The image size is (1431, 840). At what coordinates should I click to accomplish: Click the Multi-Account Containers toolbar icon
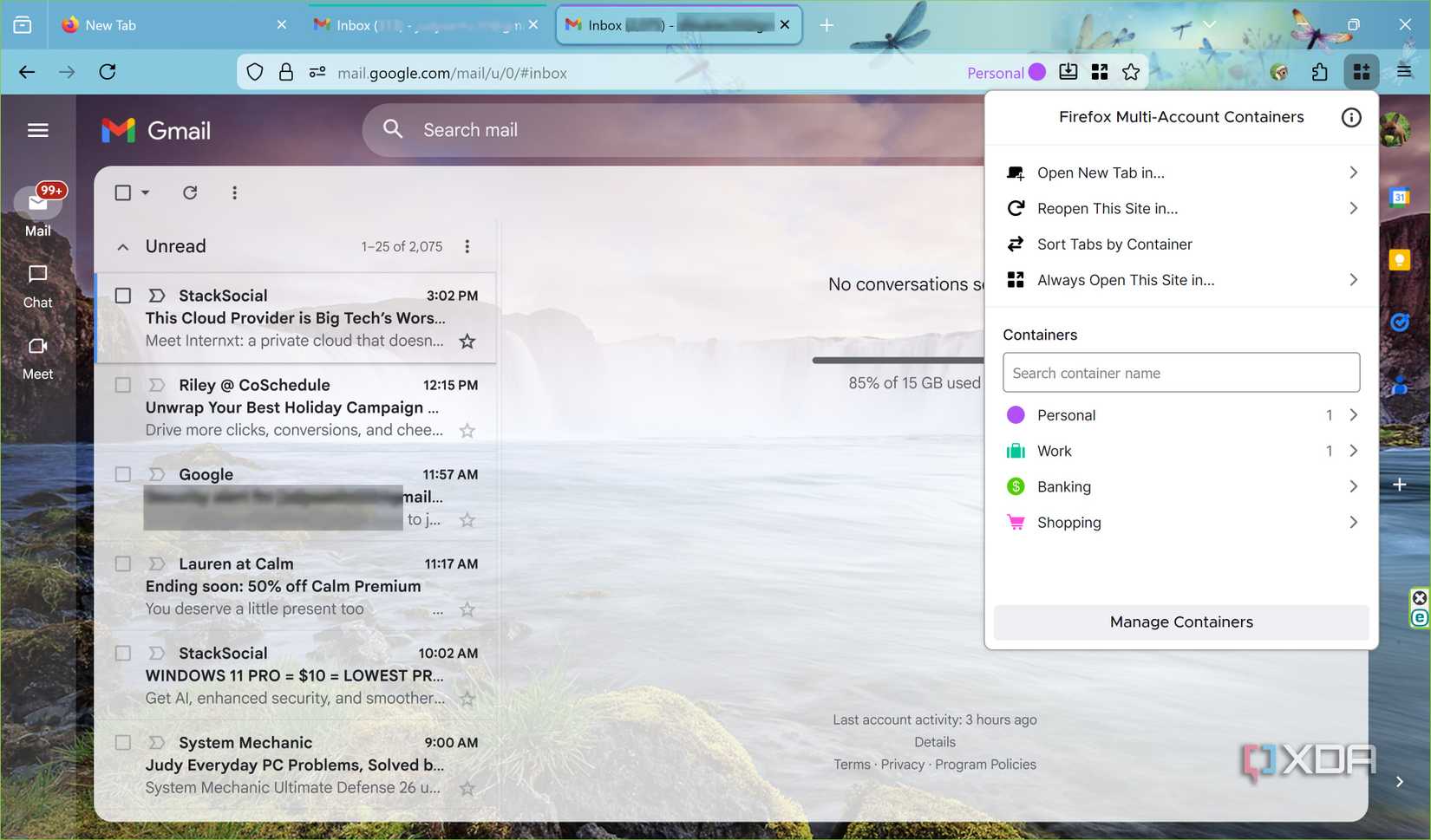pos(1362,72)
